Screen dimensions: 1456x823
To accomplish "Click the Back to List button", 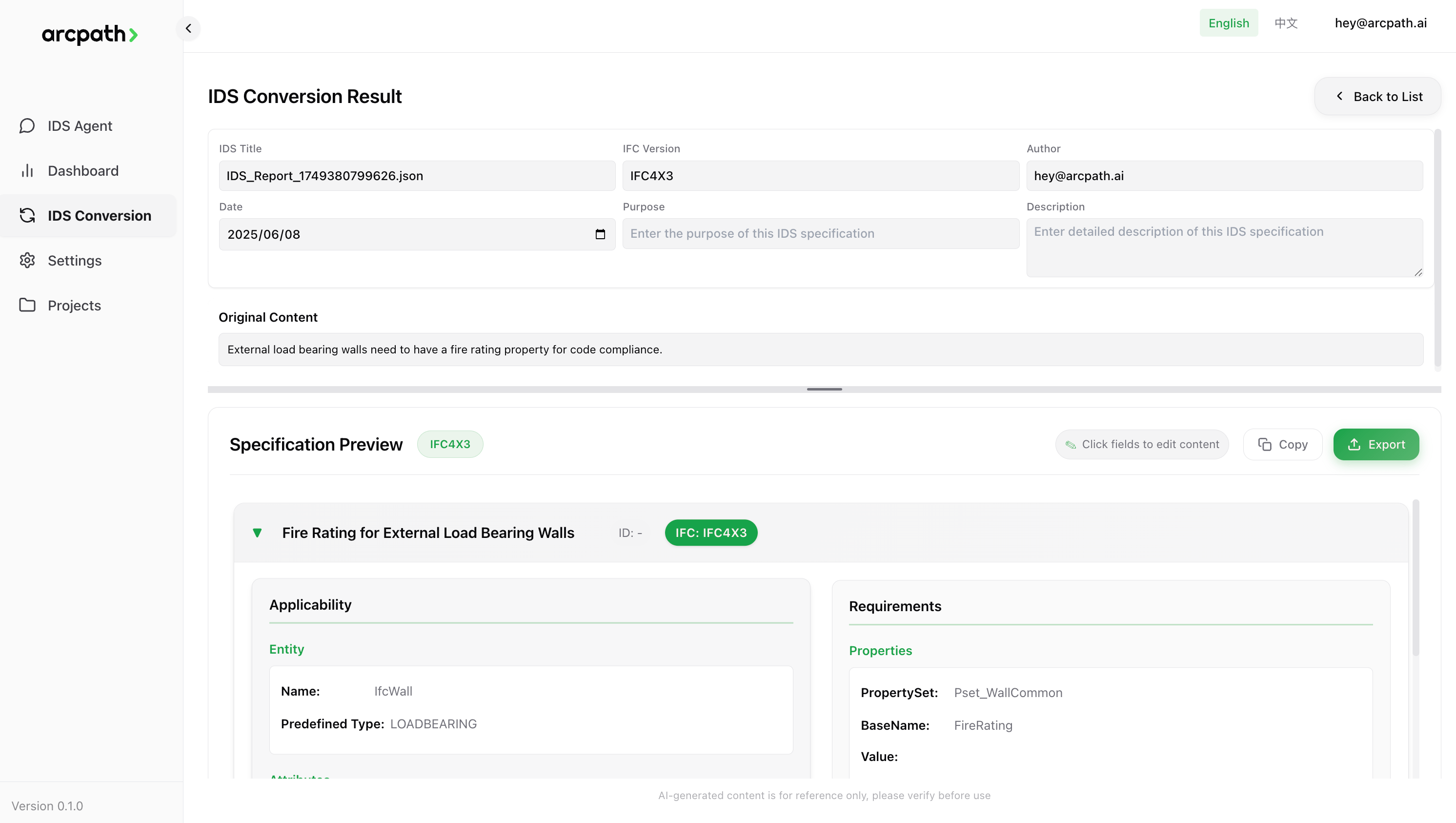I will pyautogui.click(x=1377, y=96).
